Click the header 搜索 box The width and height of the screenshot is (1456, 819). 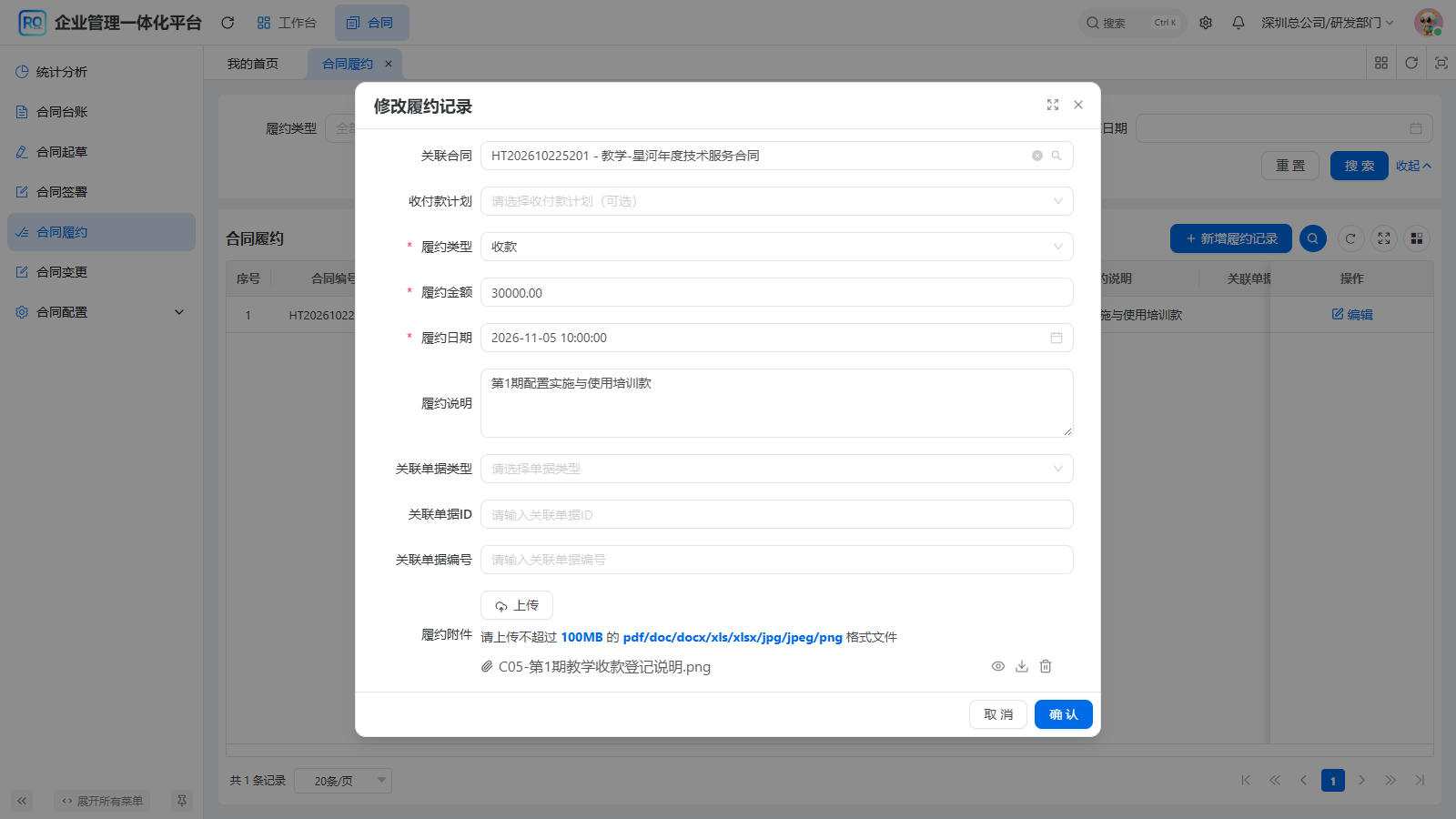(1133, 23)
